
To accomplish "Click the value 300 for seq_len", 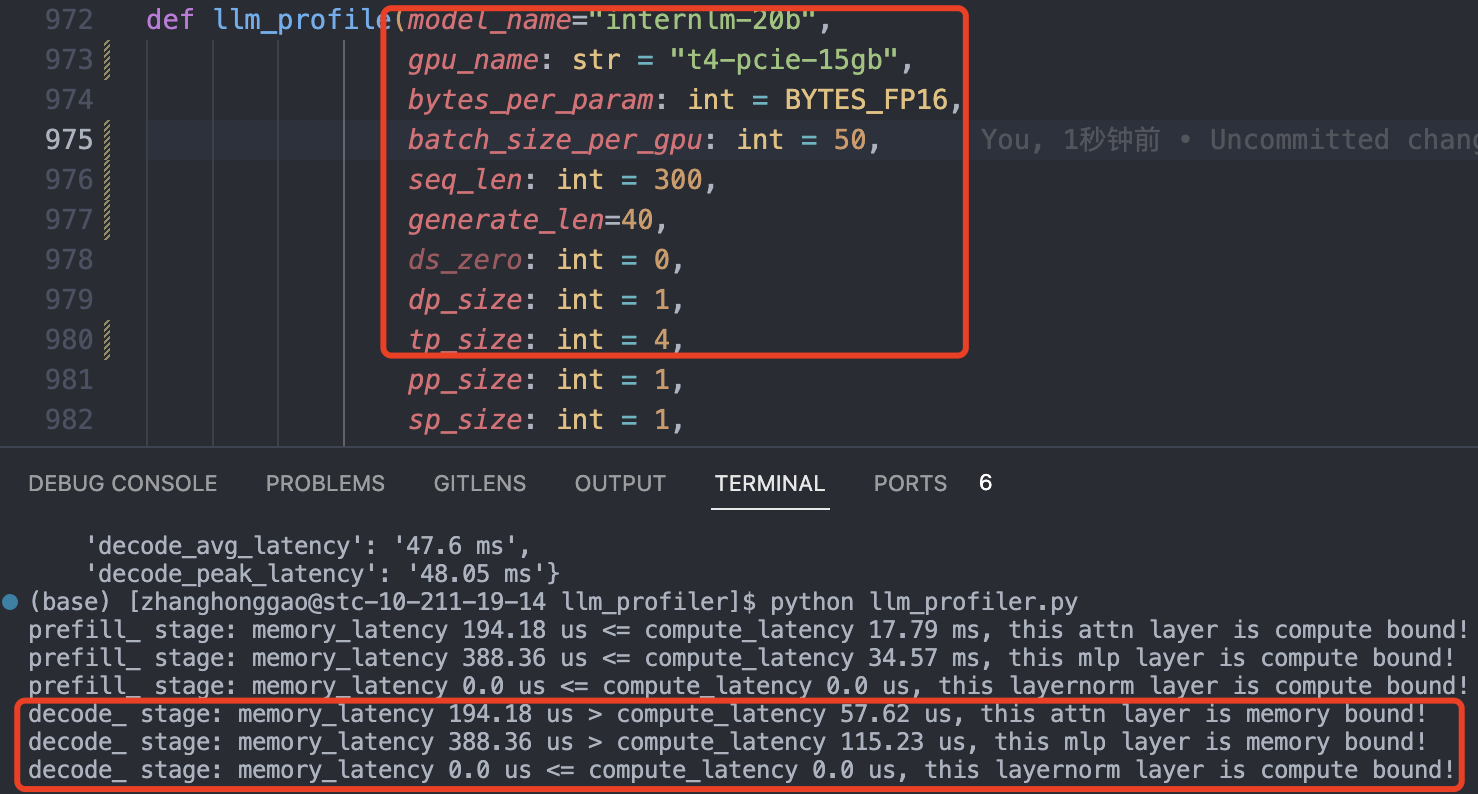I will coord(678,180).
